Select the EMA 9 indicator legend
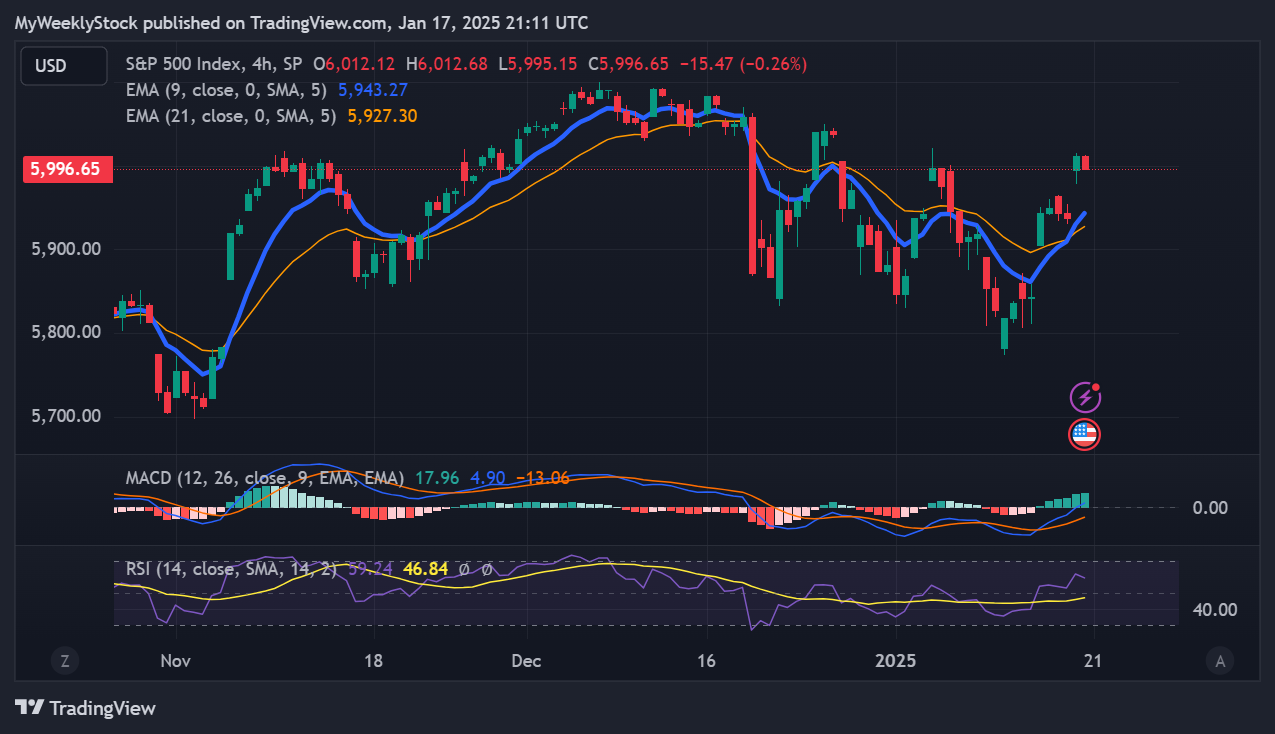Viewport: 1275px width, 734px height. [x=229, y=90]
